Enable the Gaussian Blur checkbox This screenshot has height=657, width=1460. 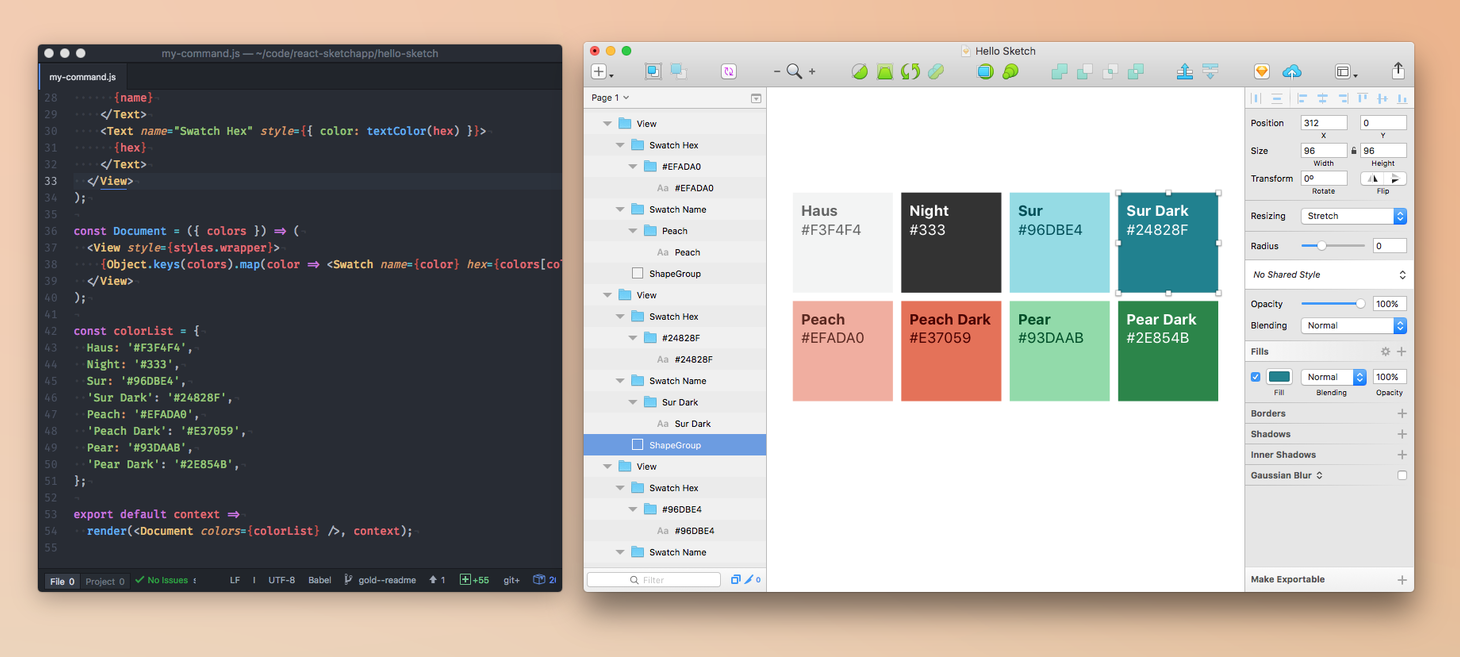pos(1402,475)
